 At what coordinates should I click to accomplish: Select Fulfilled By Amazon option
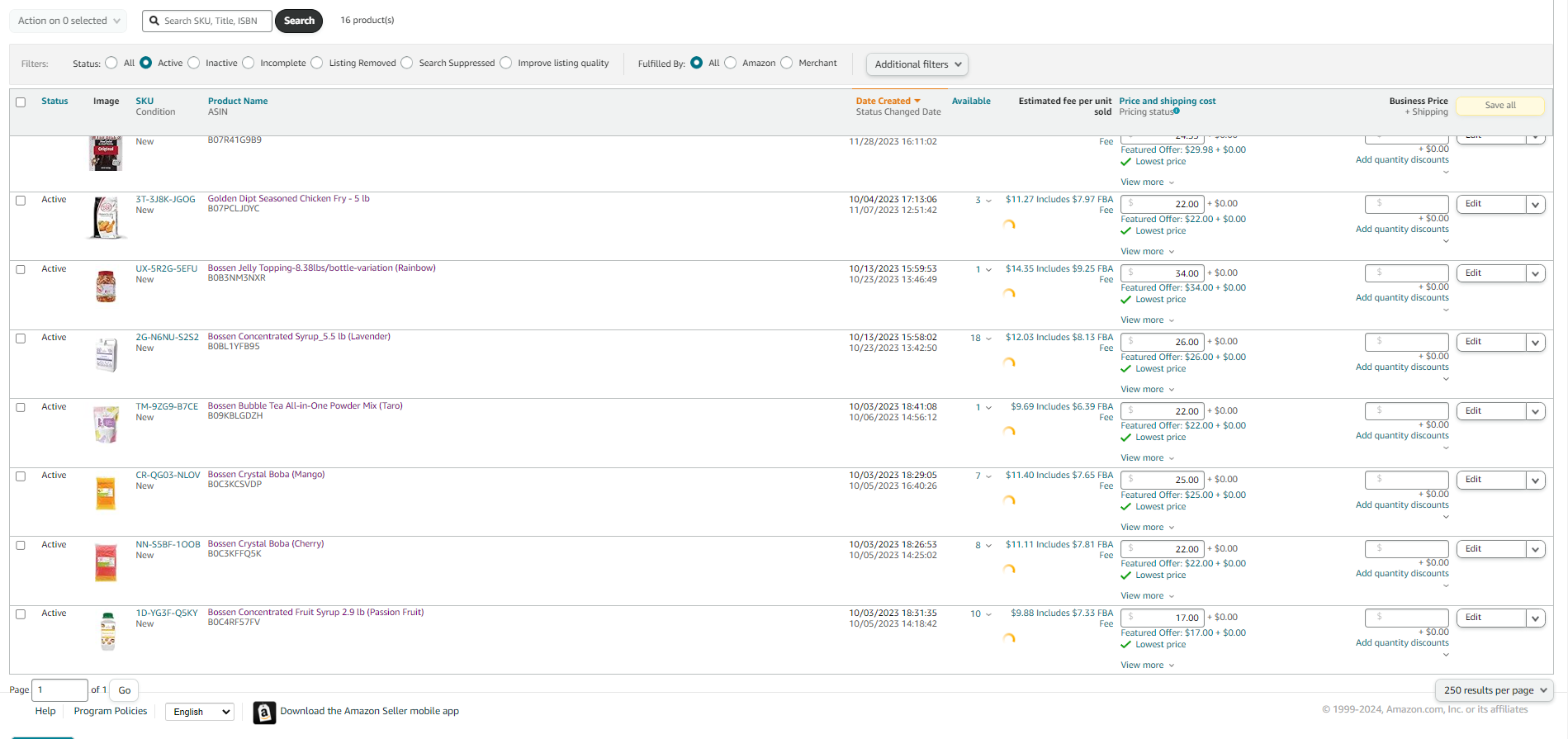coord(731,63)
